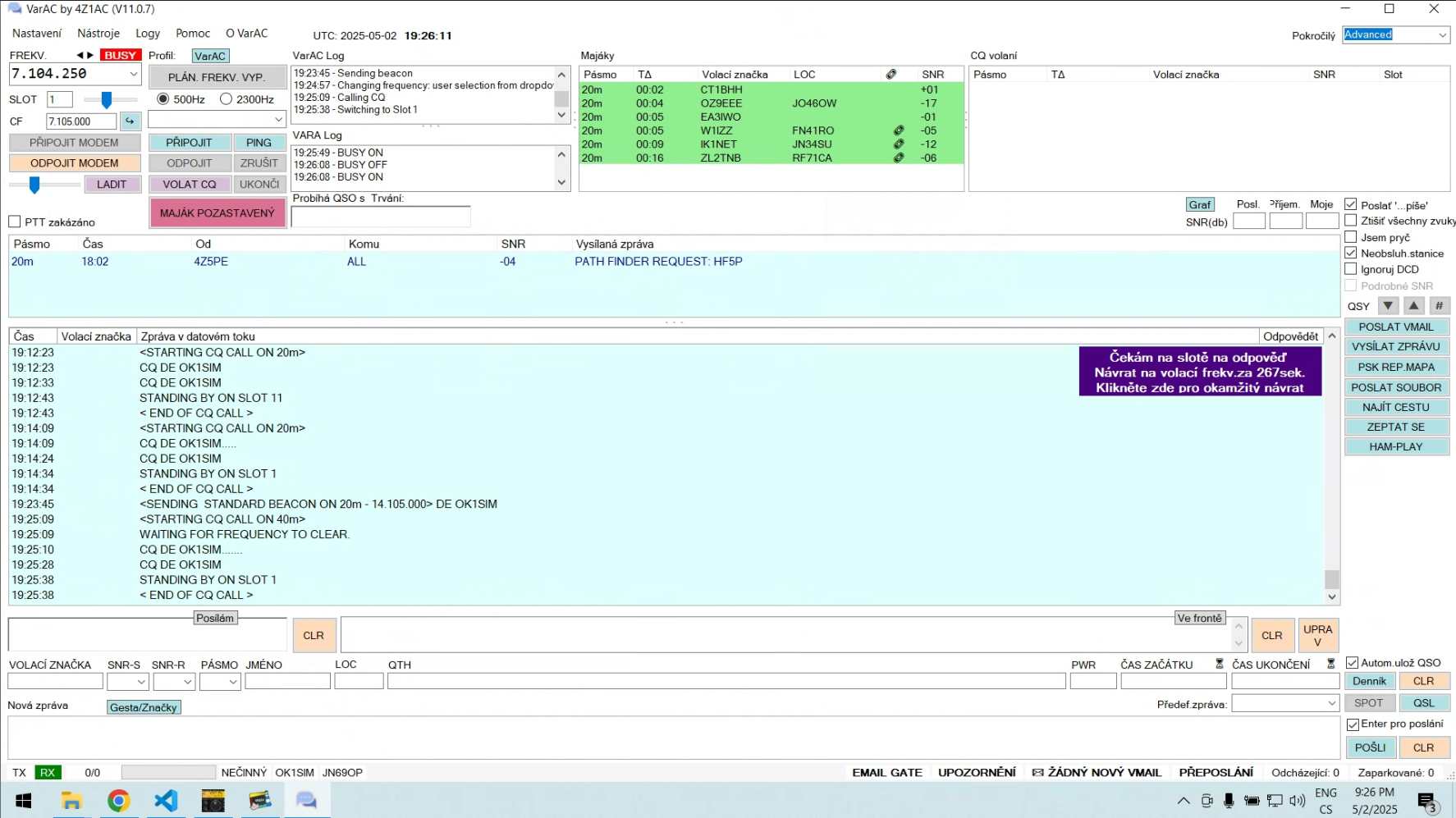
Task: Open the empty dropdown under bandwidth radios
Action: [x=279, y=120]
